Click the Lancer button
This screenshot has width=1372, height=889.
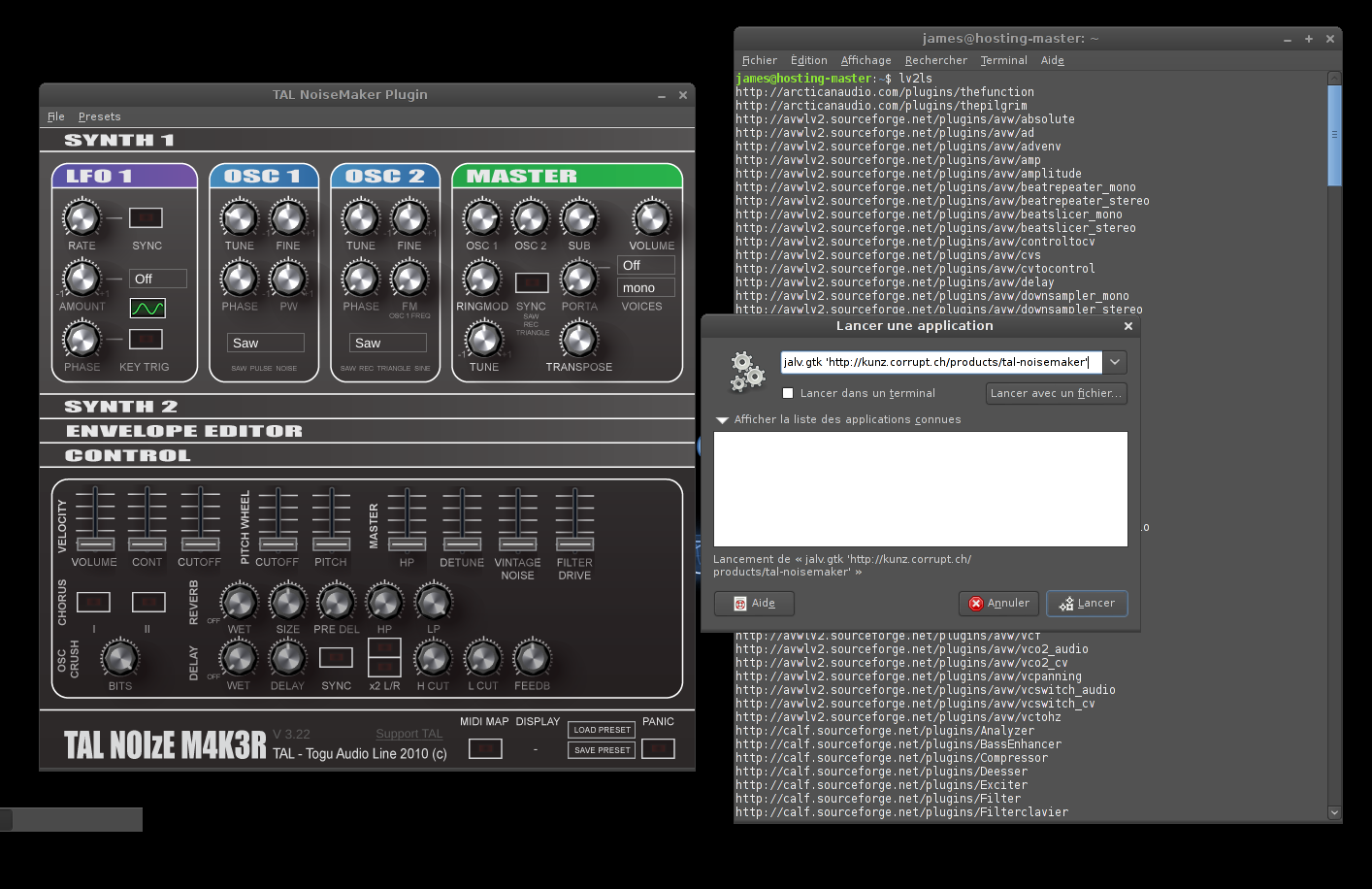[x=1087, y=603]
